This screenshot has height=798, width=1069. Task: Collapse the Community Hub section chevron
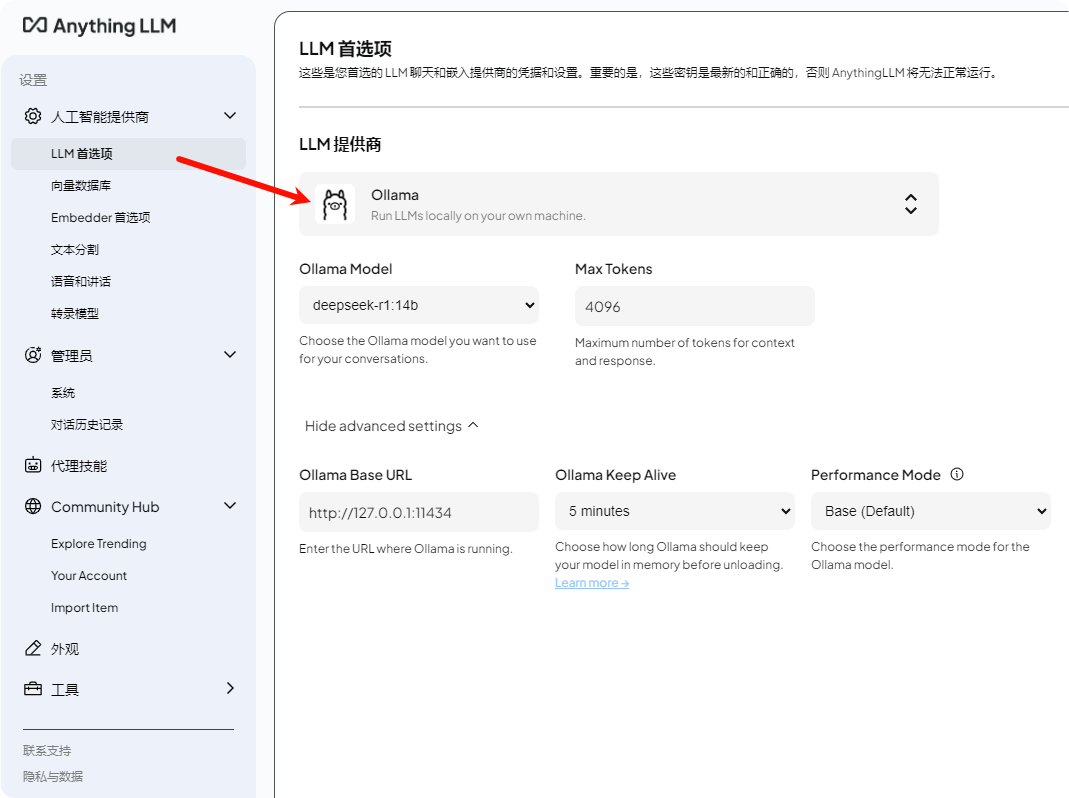coord(230,506)
